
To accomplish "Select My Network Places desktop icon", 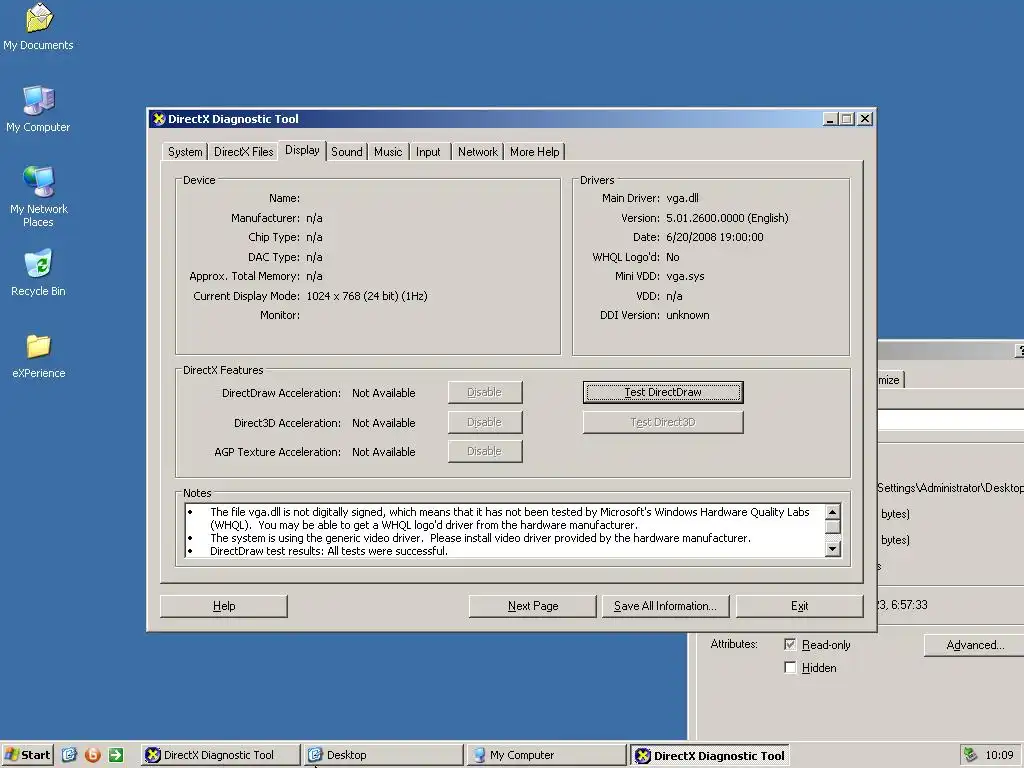I will [x=39, y=196].
